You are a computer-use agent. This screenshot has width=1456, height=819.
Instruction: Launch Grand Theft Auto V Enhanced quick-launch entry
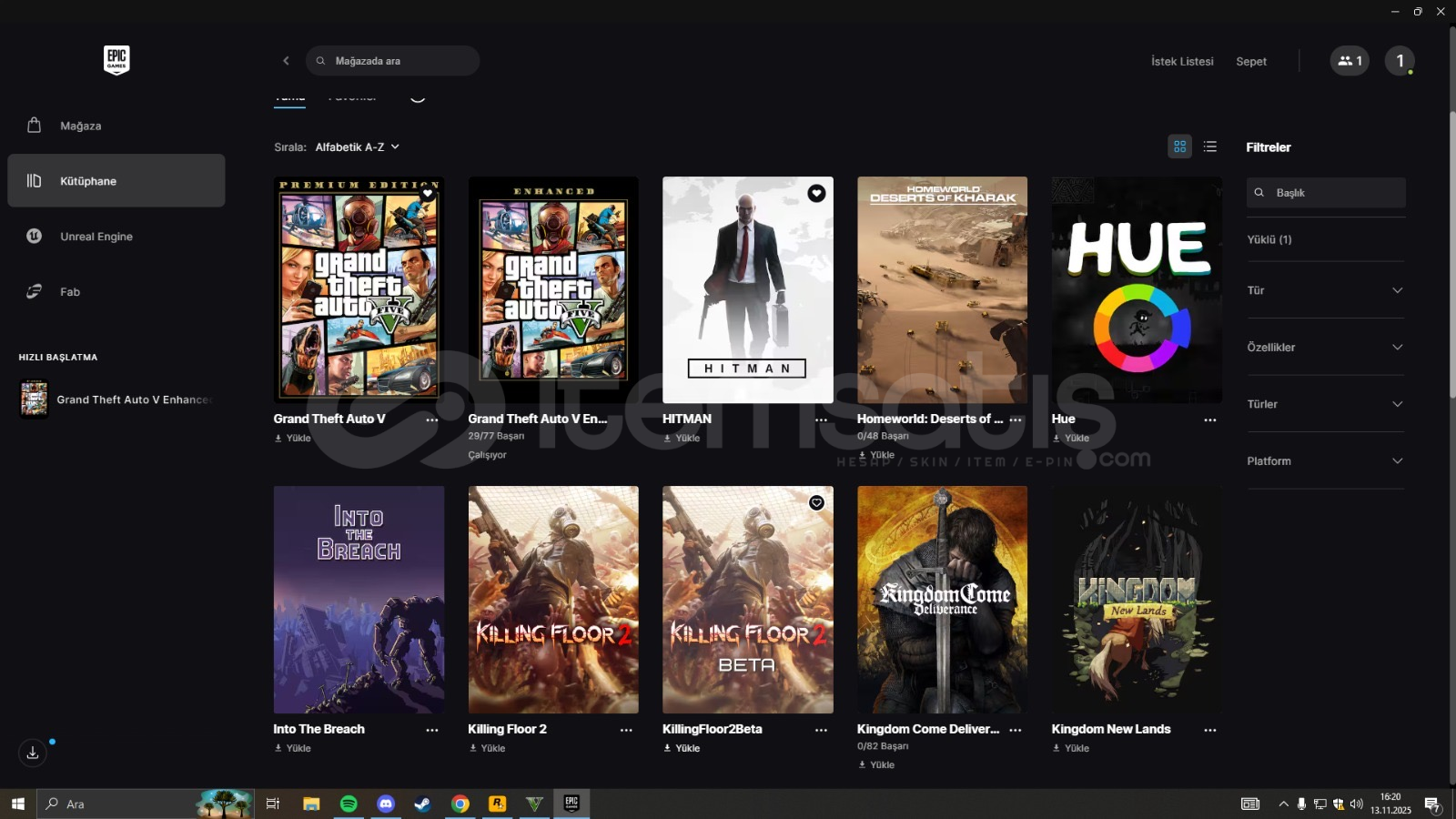[x=116, y=399]
